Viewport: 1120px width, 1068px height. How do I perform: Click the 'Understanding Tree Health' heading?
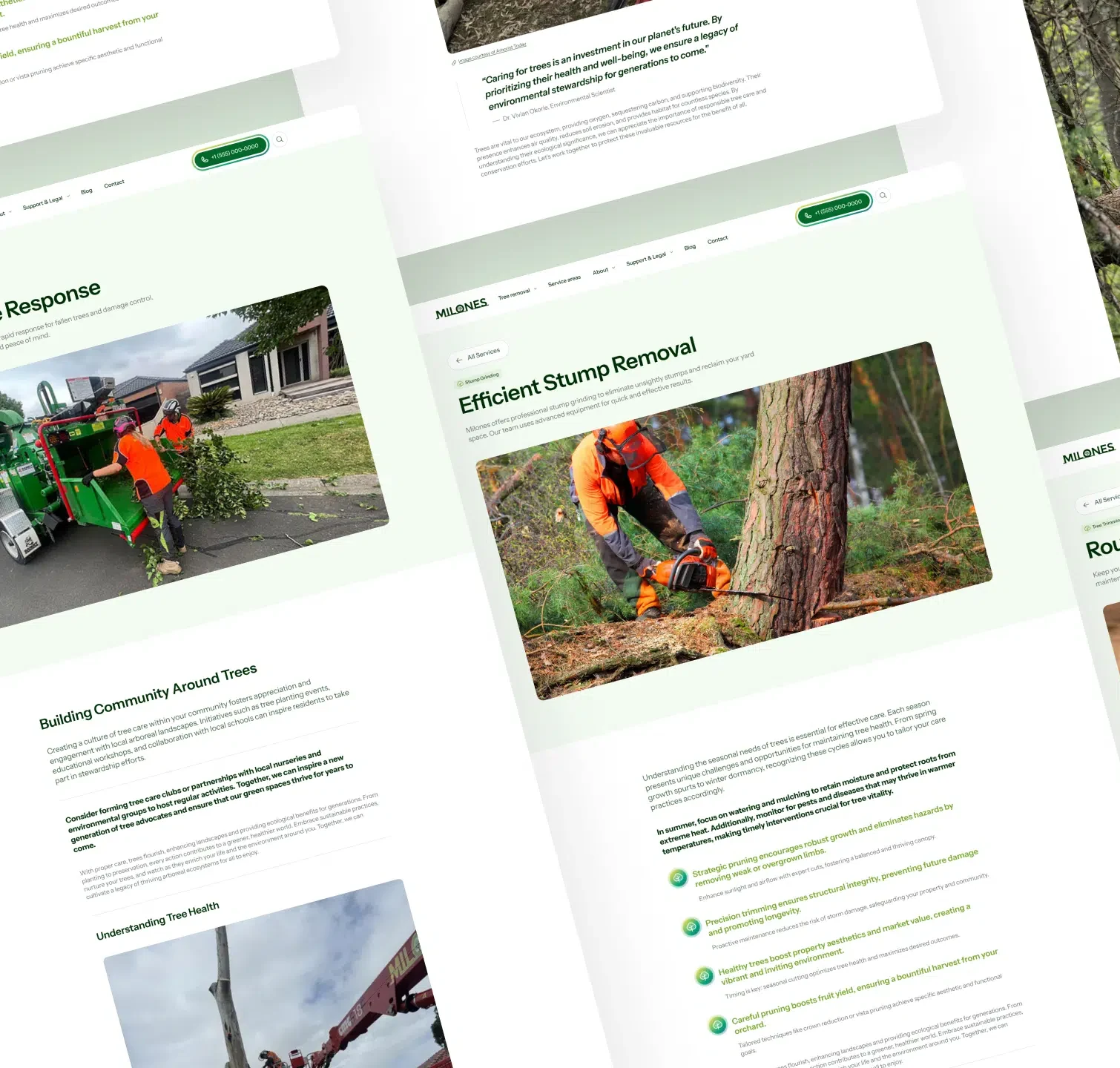point(157,920)
